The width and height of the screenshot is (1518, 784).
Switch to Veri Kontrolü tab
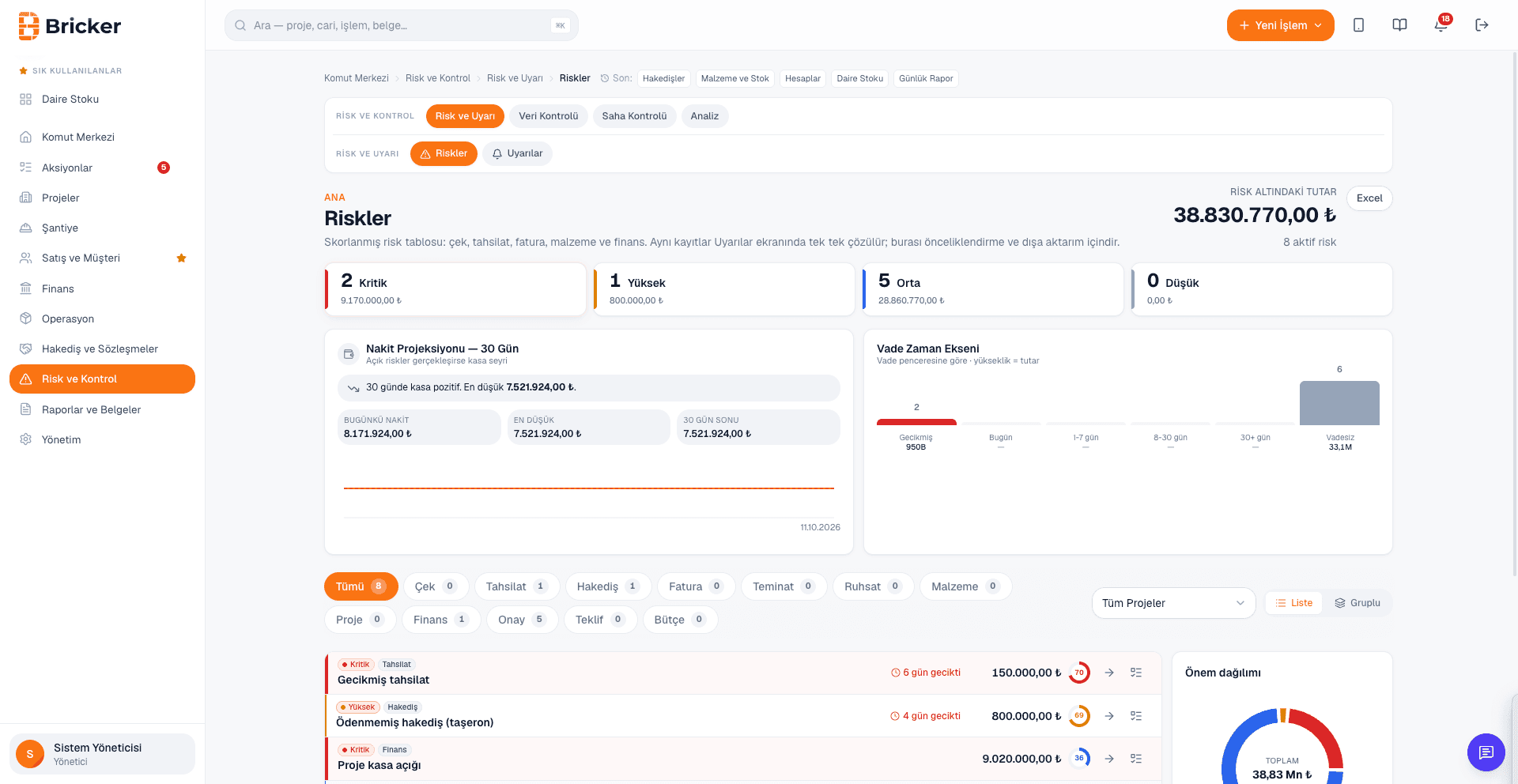pyautogui.click(x=549, y=116)
